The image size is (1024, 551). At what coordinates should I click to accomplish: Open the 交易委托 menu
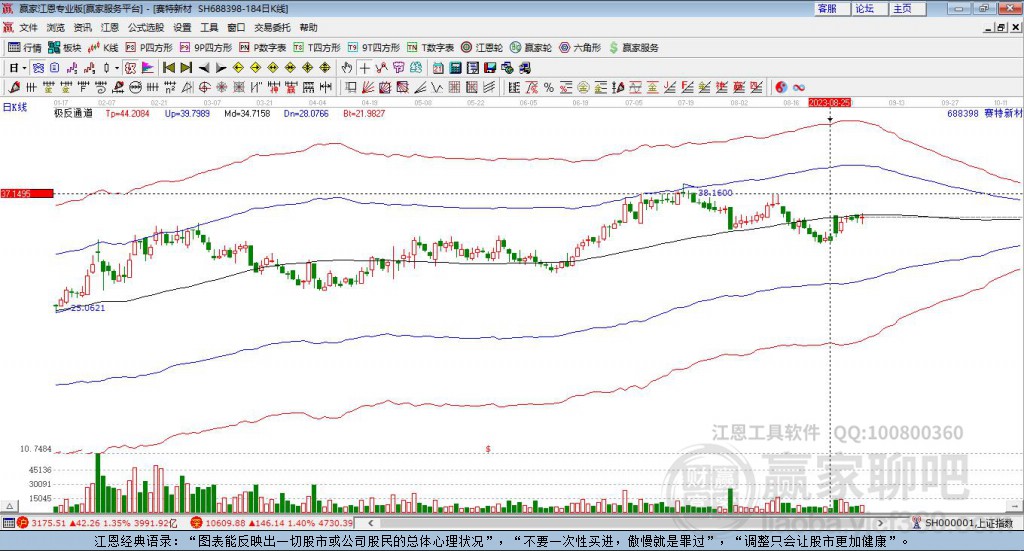pos(272,27)
